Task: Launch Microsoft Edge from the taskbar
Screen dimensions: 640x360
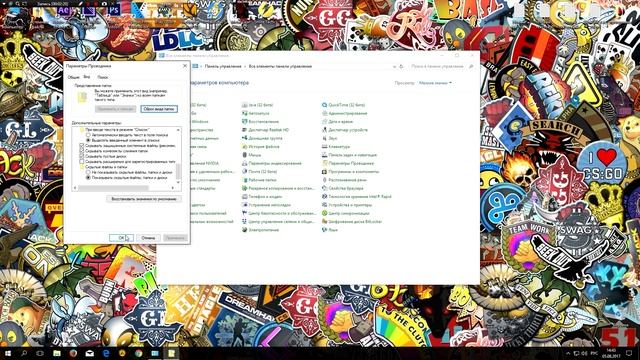Action: click(x=106, y=353)
